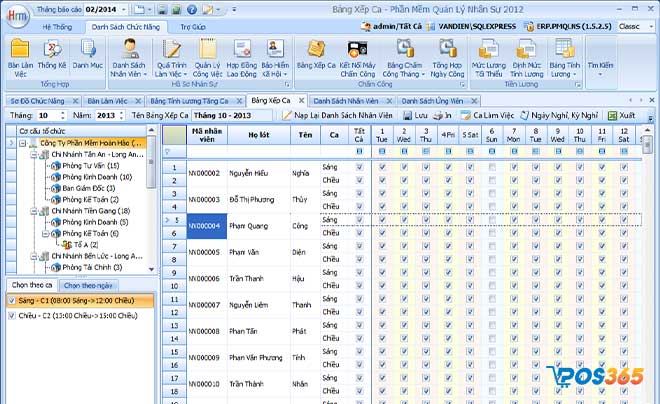Screen dimensions: 660x404
Task: Click the Tên Bảng Xếp Ca input field
Action: [232, 115]
